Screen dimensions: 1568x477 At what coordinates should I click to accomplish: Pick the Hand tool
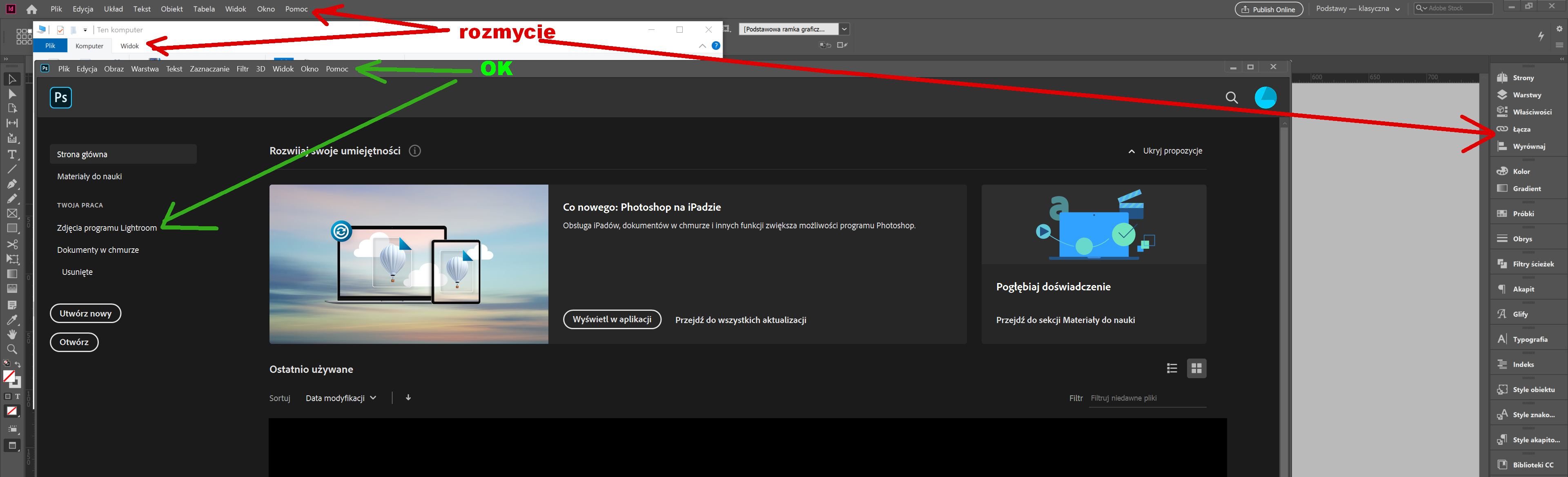pyautogui.click(x=11, y=334)
